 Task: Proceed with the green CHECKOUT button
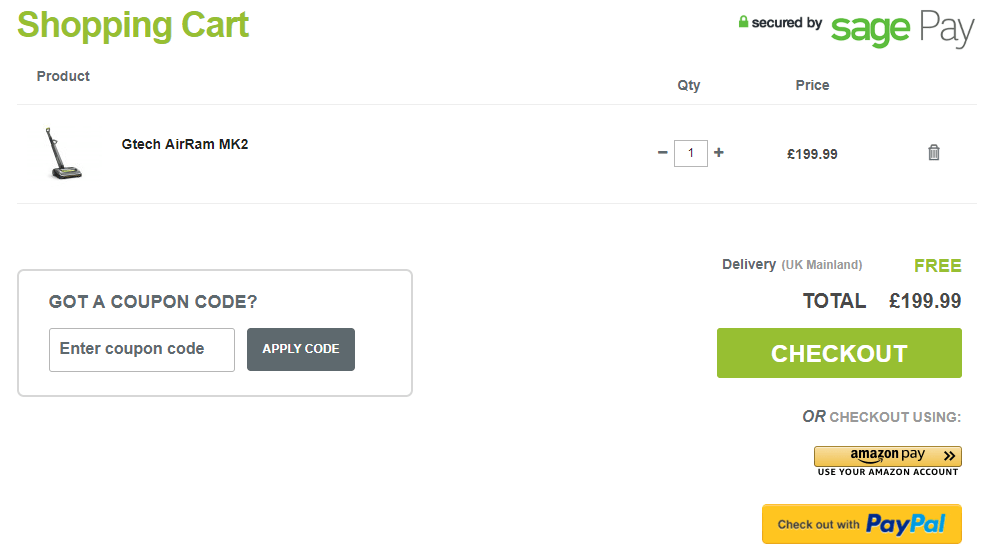(x=839, y=353)
